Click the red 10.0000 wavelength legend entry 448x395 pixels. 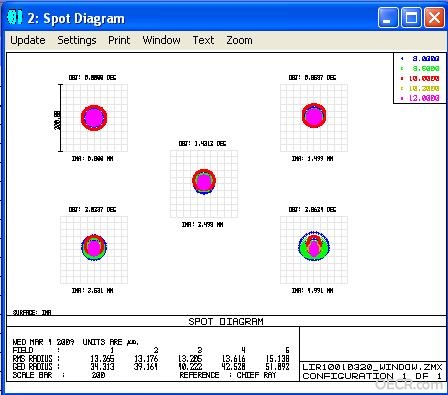tap(420, 79)
